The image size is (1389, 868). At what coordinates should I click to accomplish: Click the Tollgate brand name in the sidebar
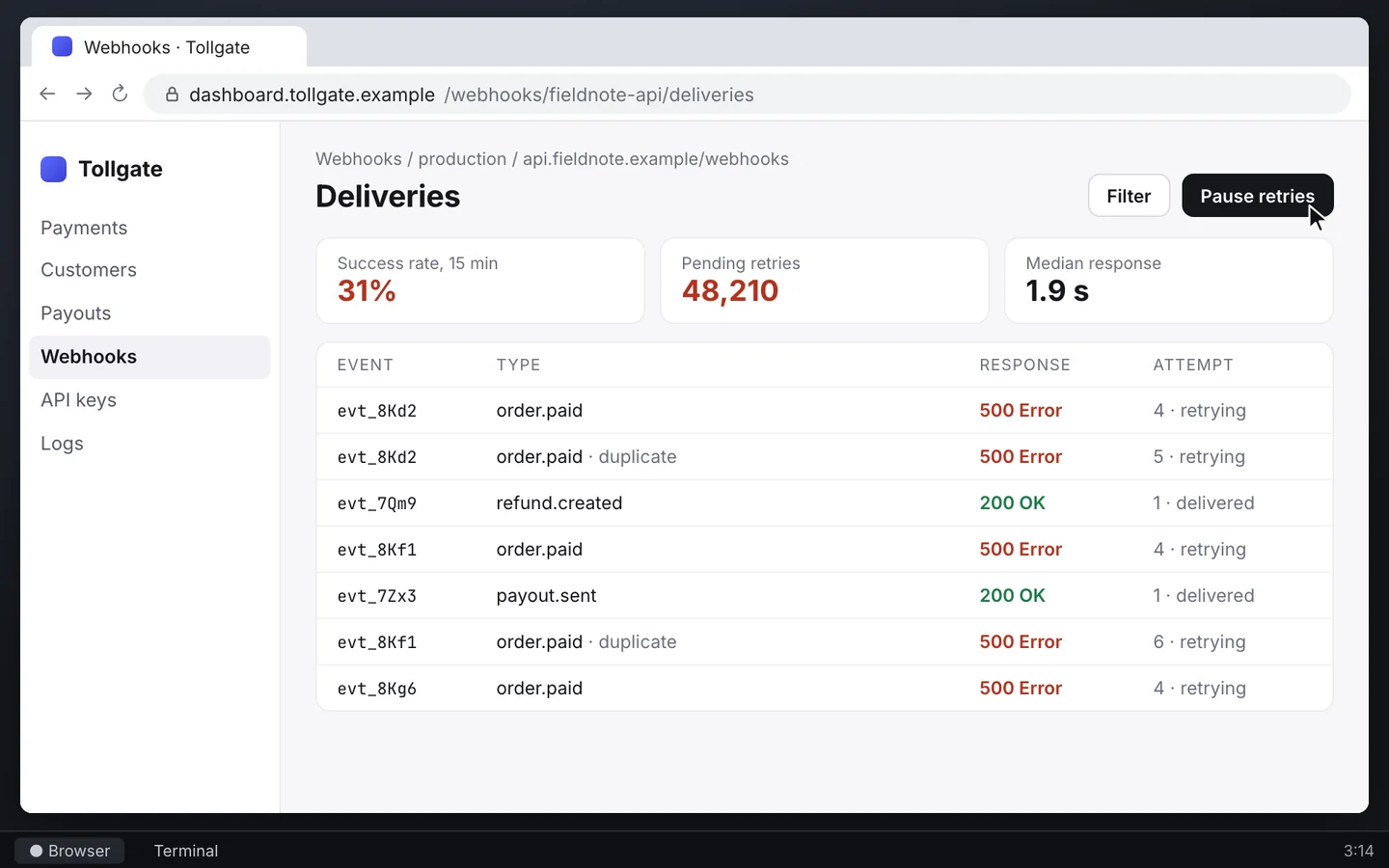coord(121,170)
